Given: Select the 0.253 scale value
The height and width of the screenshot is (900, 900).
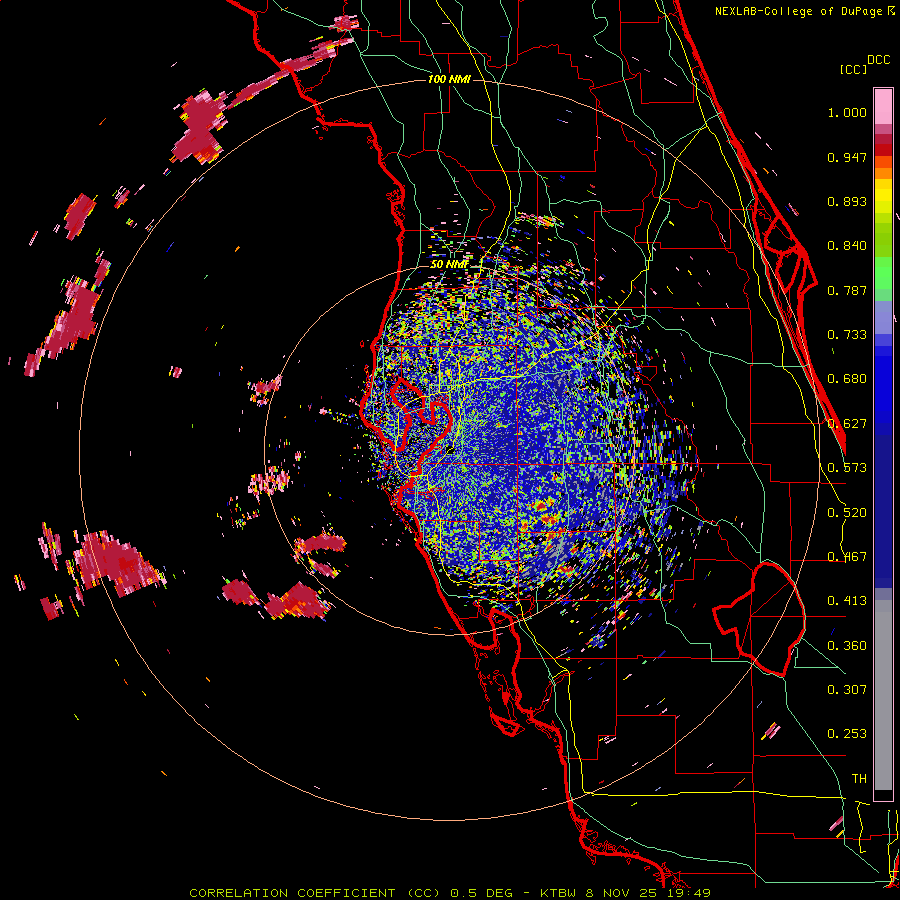Looking at the screenshot, I should 847,734.
